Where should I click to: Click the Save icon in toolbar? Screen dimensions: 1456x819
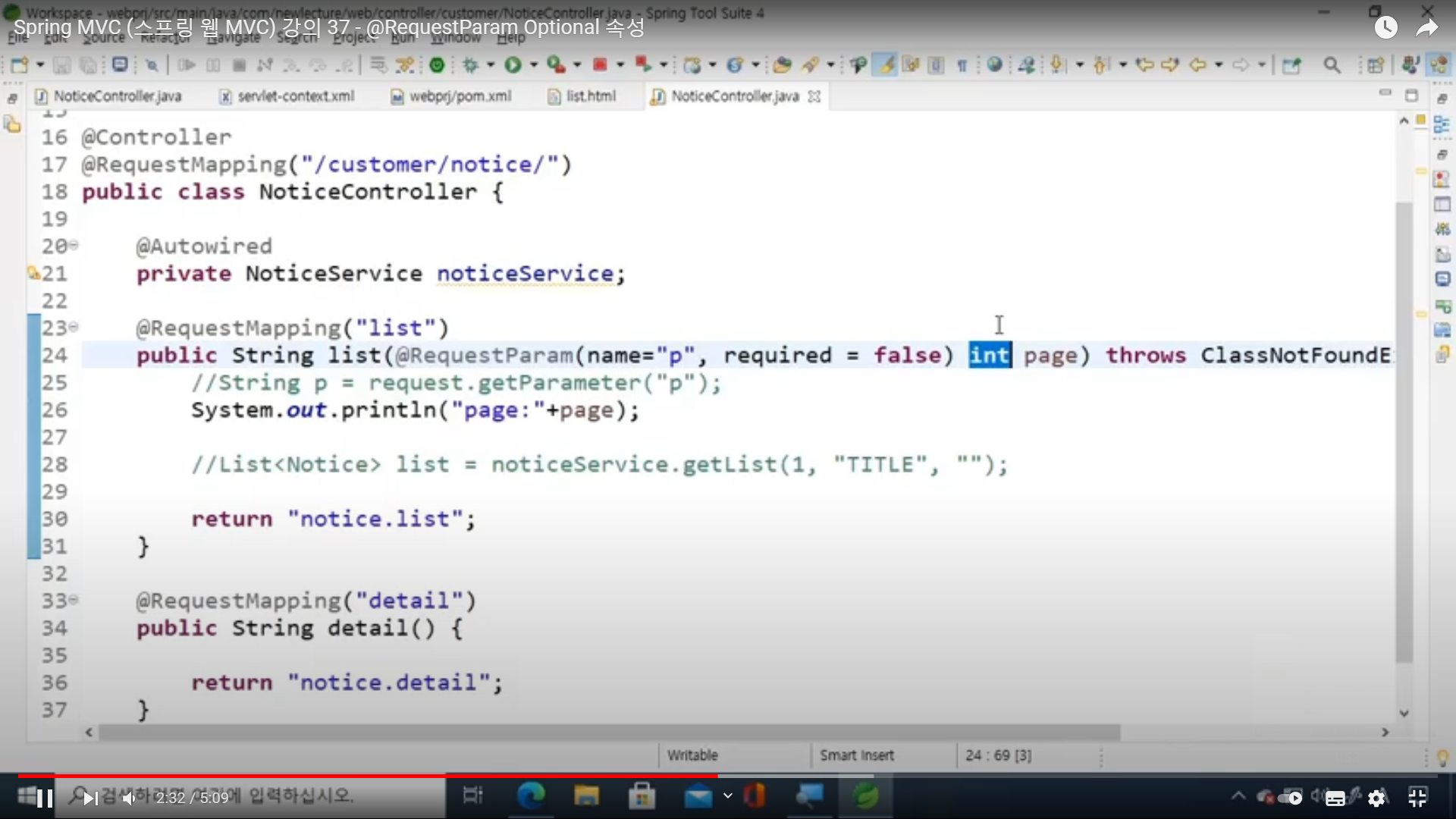[62, 65]
